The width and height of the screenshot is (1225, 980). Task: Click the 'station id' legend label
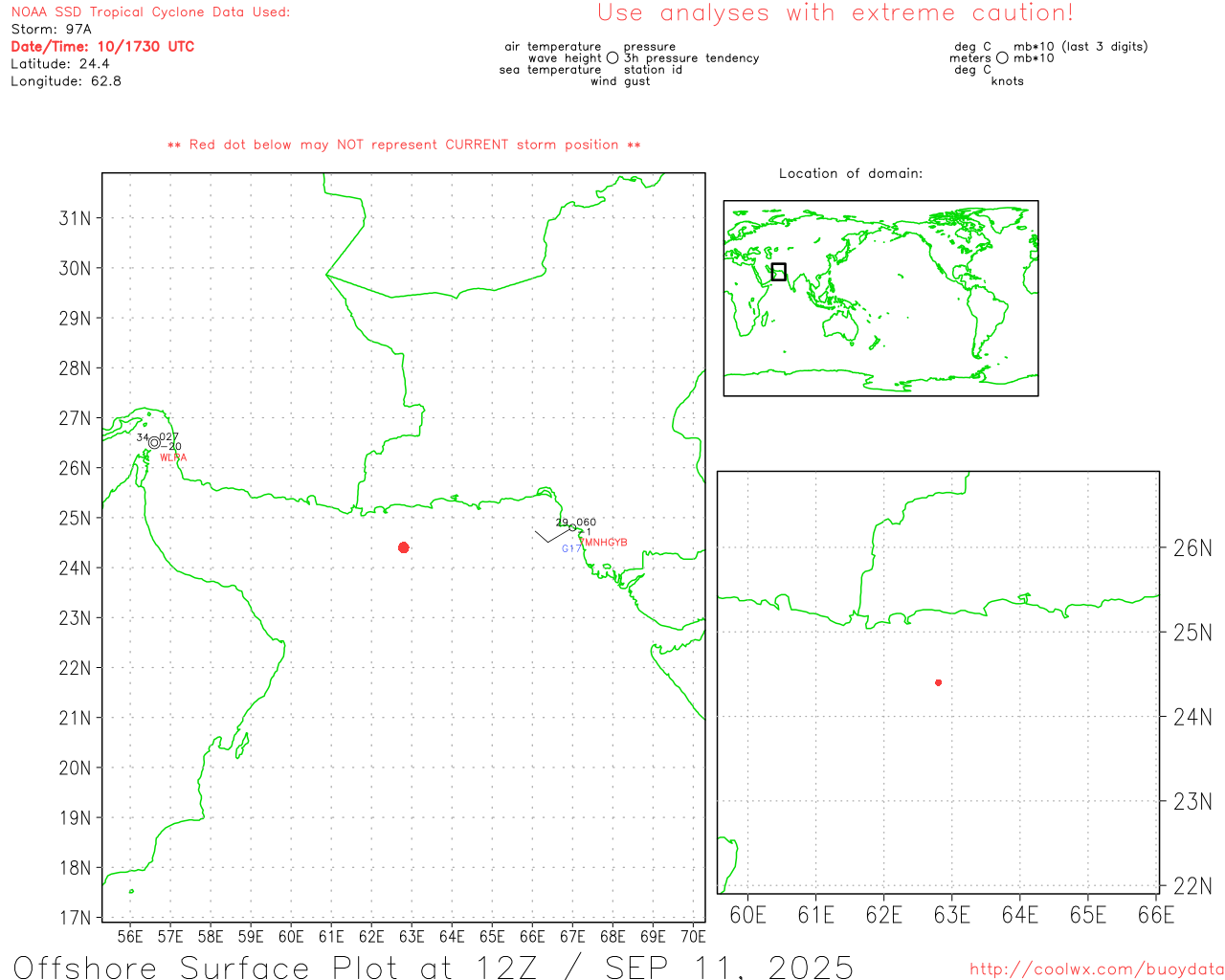tap(654, 70)
